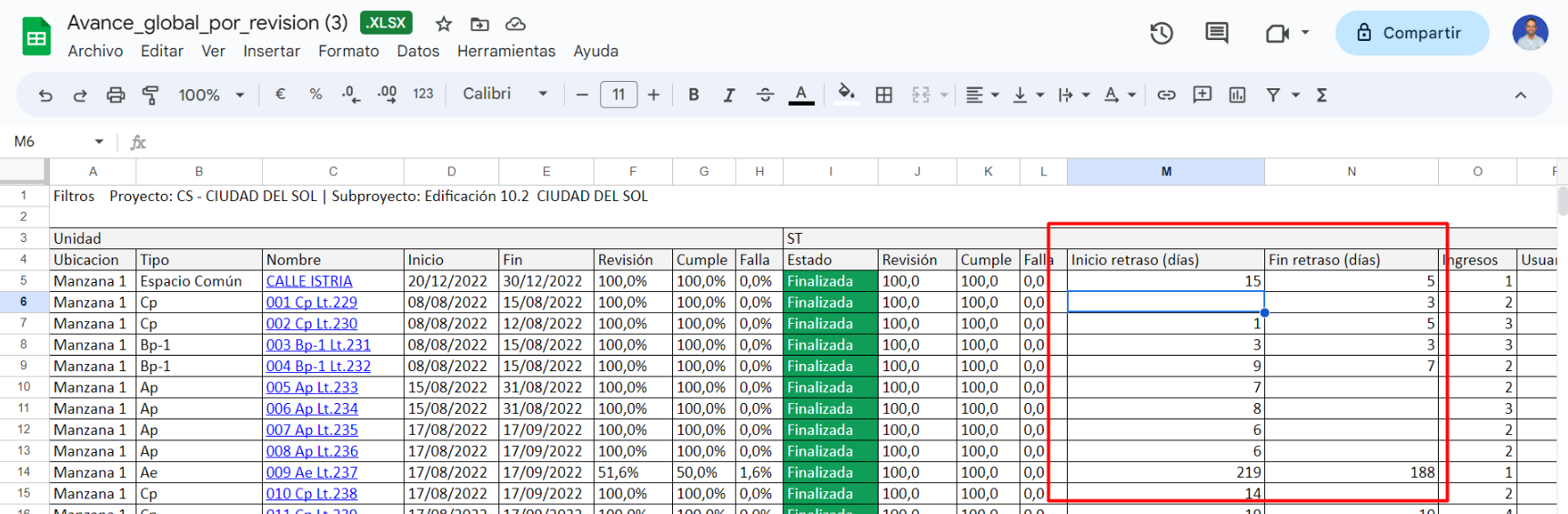
Task: Open the zoom 100% dropdown
Action: pos(212,95)
